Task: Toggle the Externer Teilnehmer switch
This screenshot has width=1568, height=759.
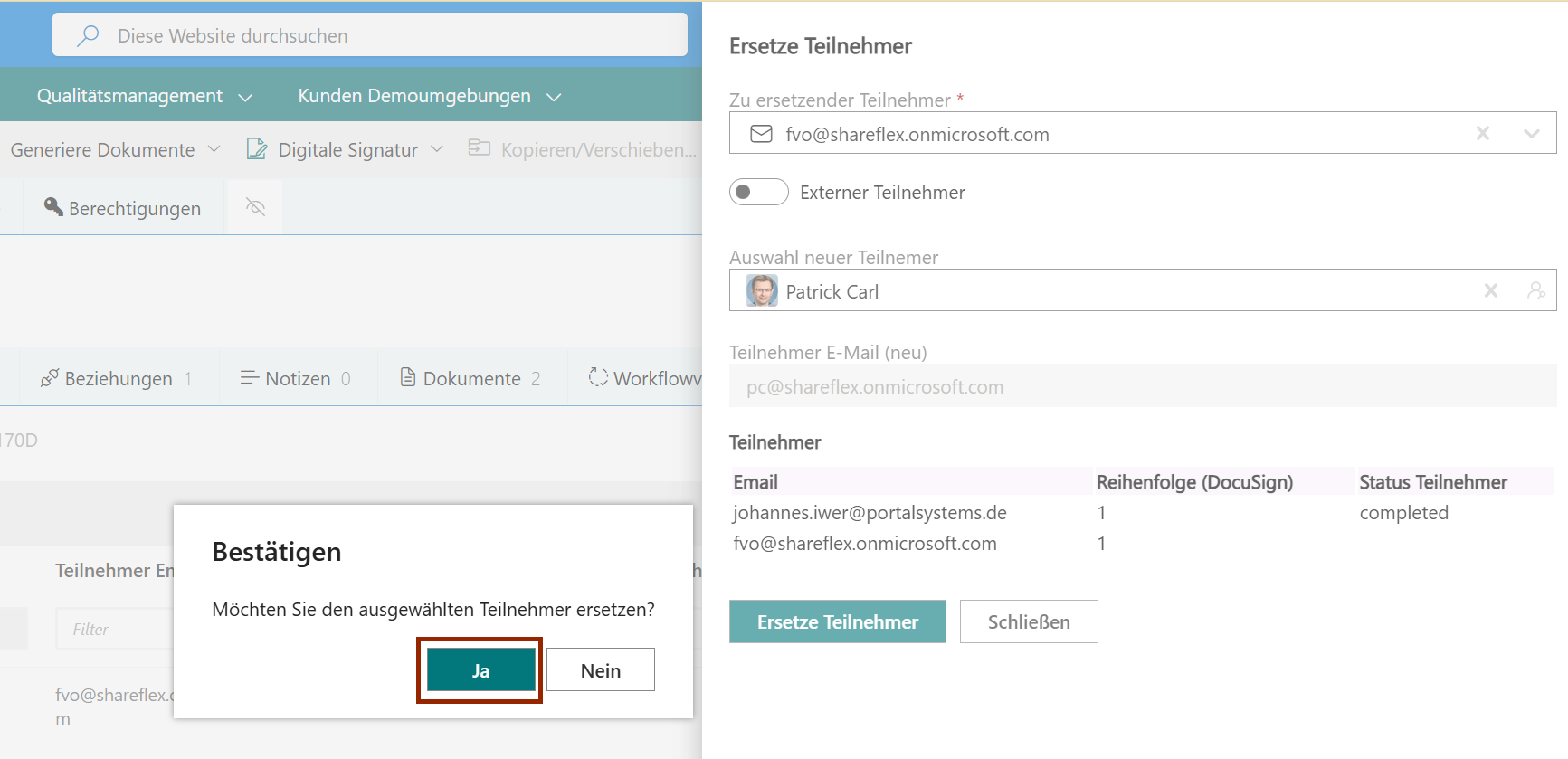Action: [x=758, y=192]
